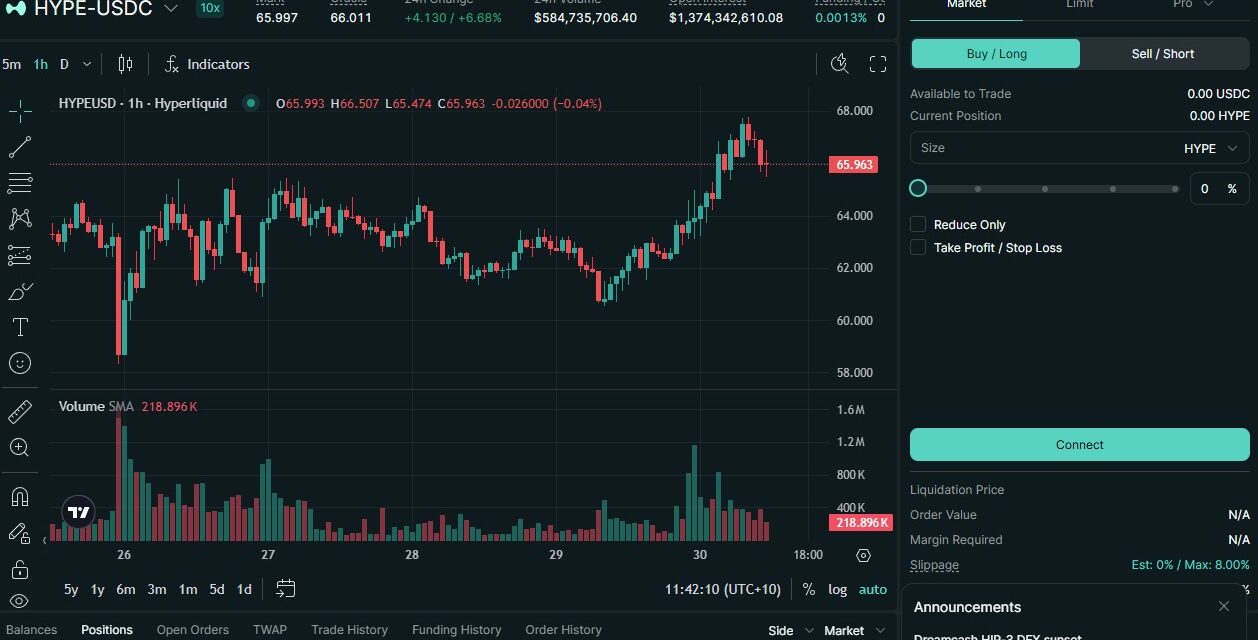
Task: Activate the zoom in tool
Action: click(20, 447)
